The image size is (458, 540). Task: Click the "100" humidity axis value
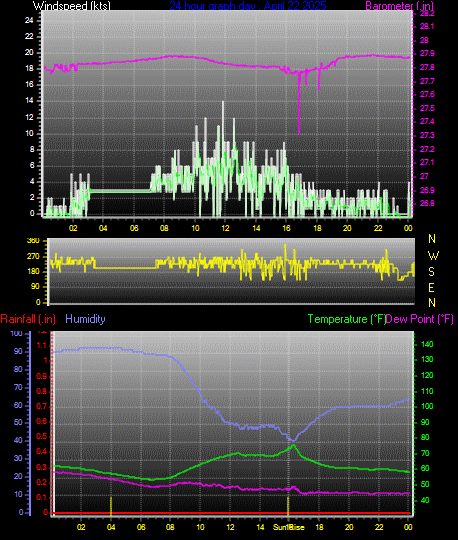tap(16, 333)
